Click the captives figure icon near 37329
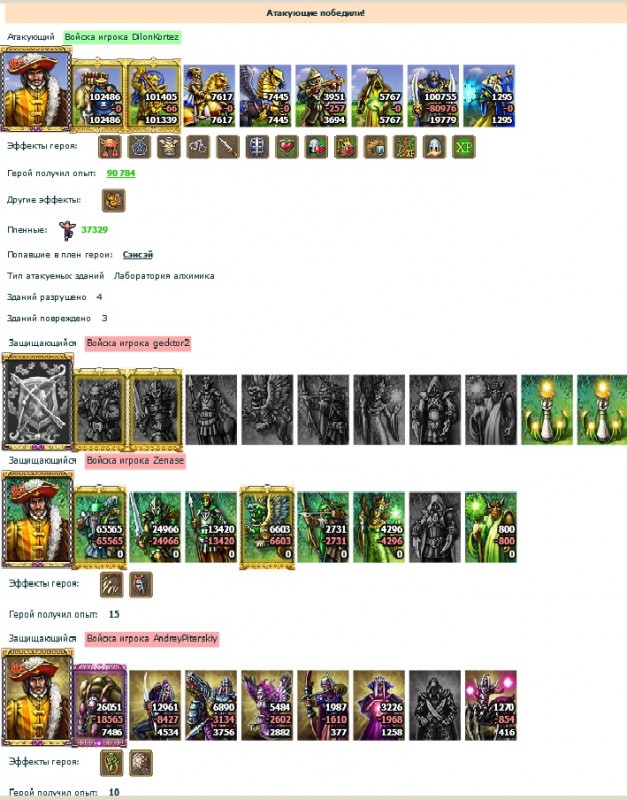627x800 pixels. pyautogui.click(x=67, y=230)
